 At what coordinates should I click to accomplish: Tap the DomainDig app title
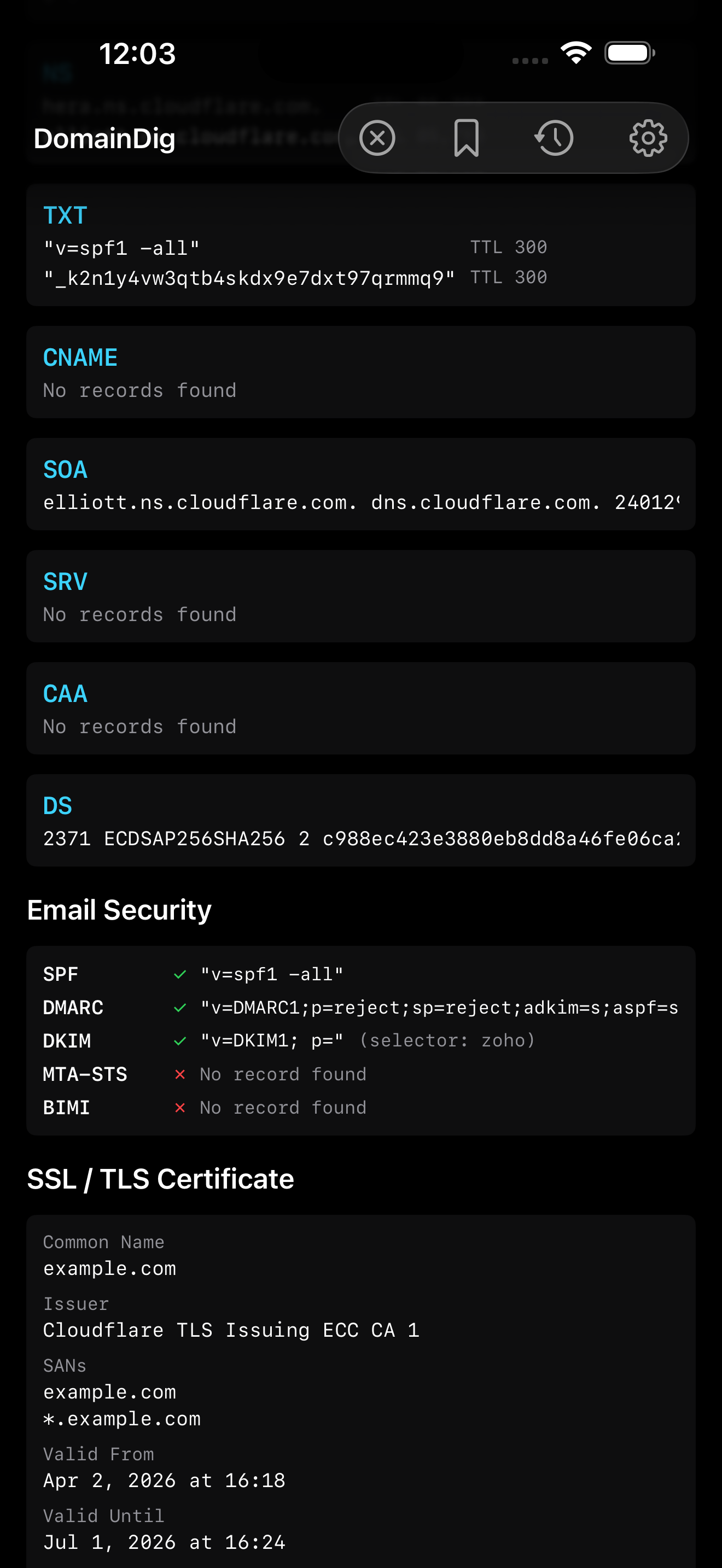(x=104, y=139)
